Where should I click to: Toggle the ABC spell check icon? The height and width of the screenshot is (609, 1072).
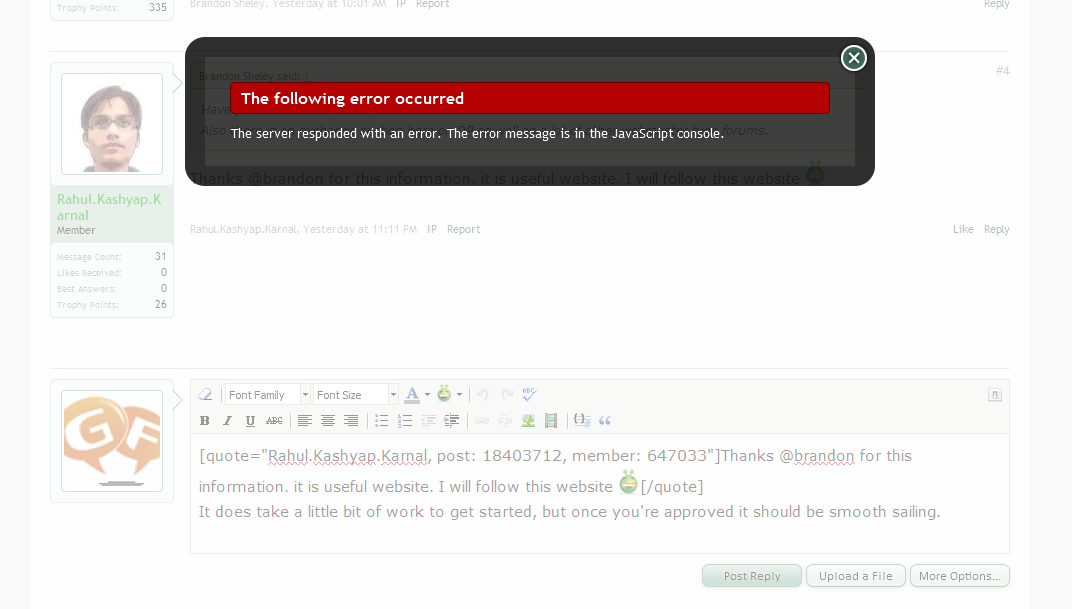coord(529,394)
